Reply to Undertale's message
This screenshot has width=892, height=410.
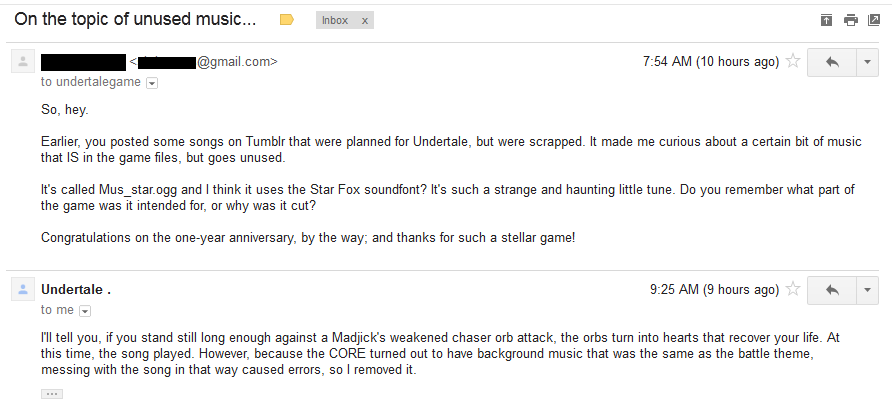(x=831, y=290)
